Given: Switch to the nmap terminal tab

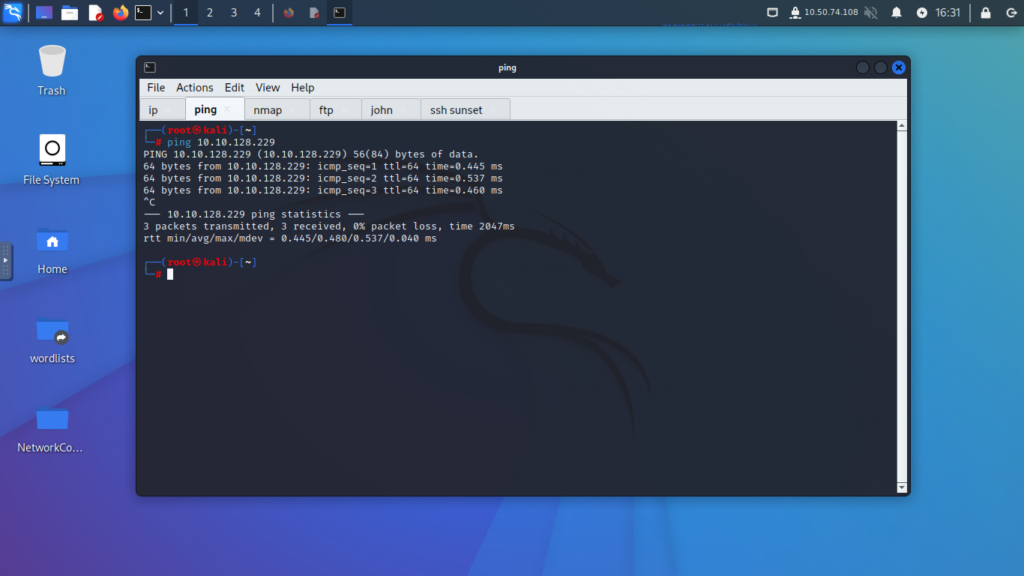Looking at the screenshot, I should tap(267, 110).
